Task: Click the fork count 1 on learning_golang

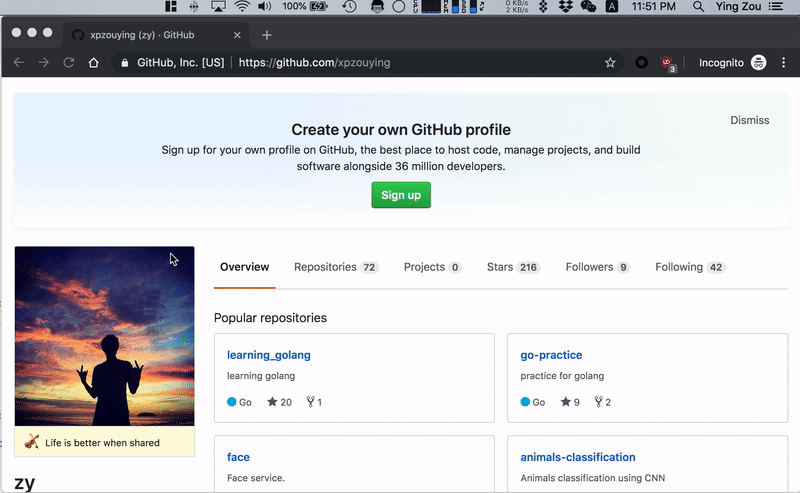Action: [x=314, y=402]
